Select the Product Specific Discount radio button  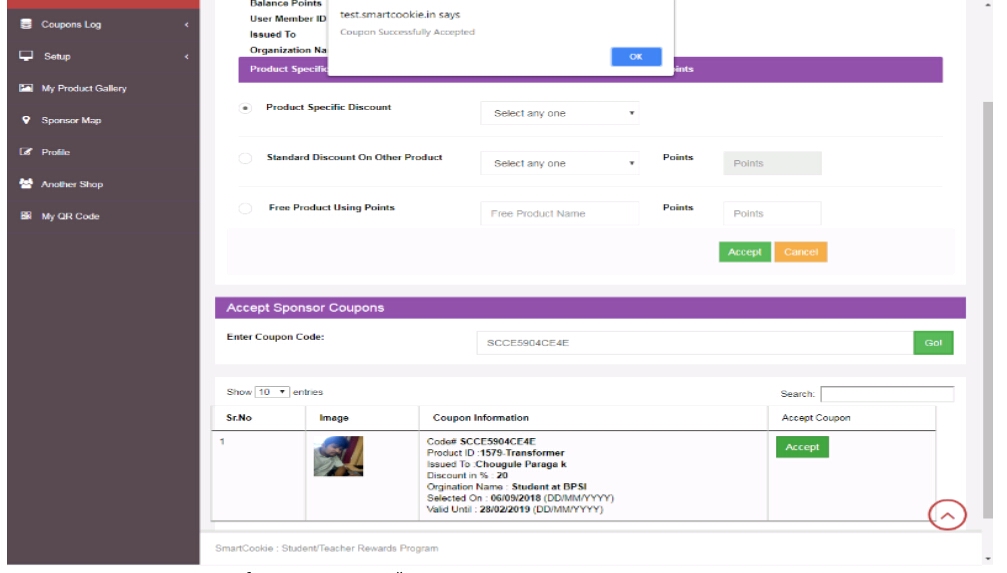245,108
